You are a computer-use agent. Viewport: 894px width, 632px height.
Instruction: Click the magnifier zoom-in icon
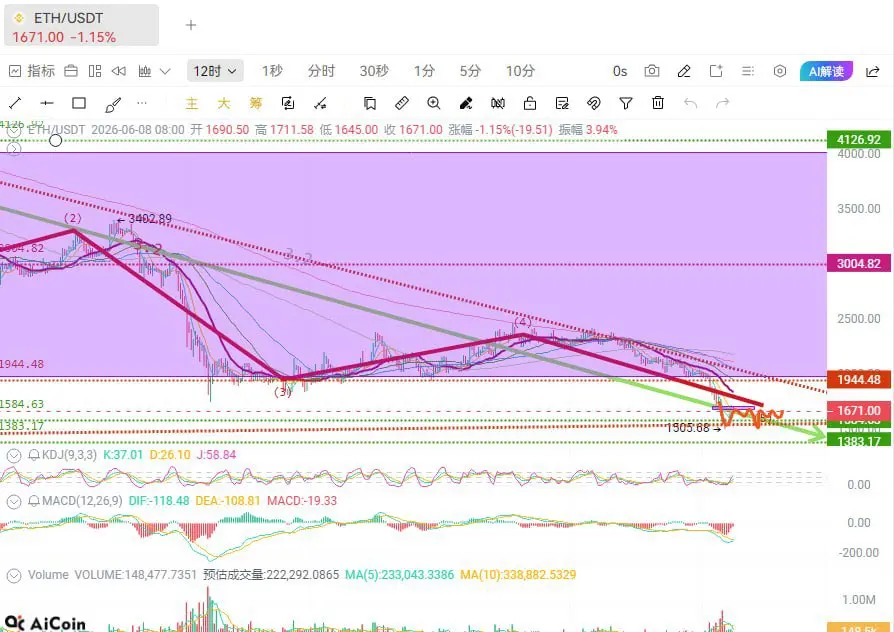pyautogui.click(x=433, y=103)
